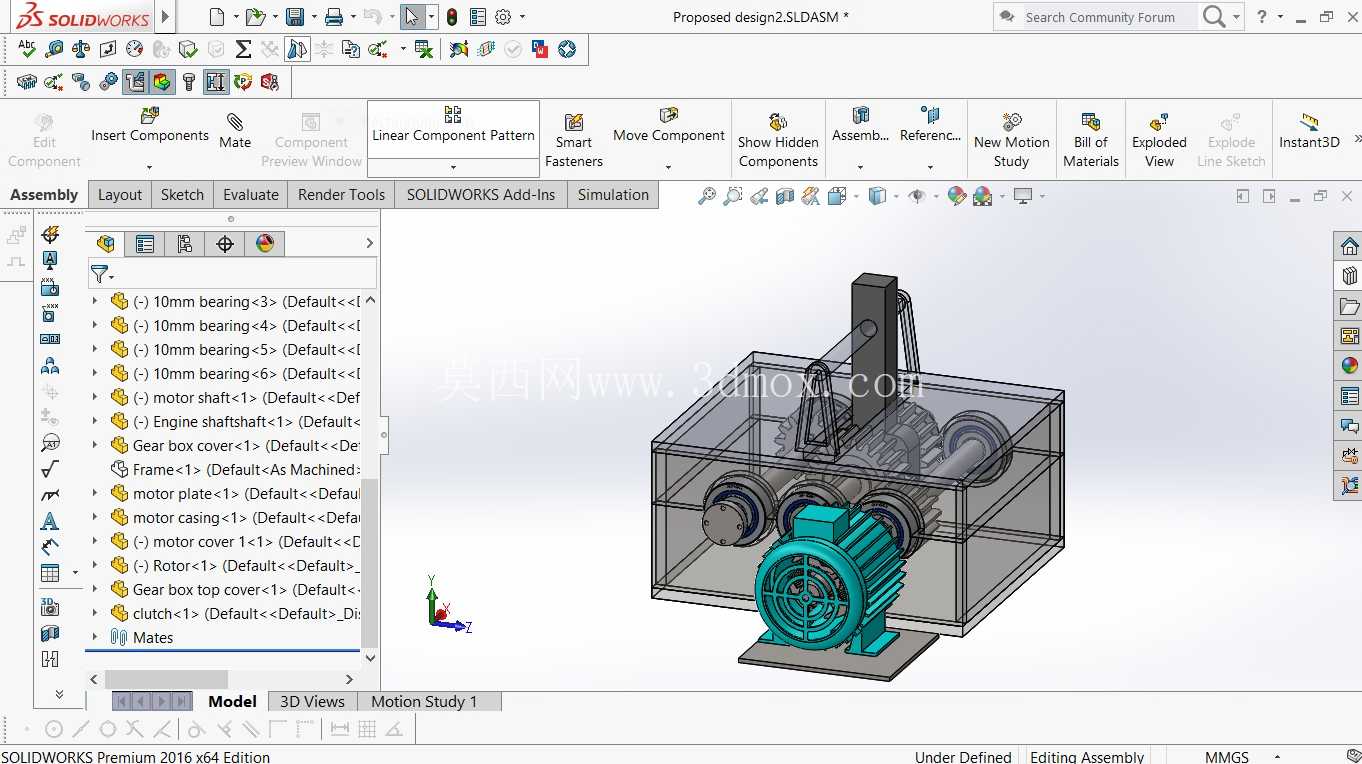Click the Save toolbar icon
This screenshot has height=764, width=1362.
295,17
